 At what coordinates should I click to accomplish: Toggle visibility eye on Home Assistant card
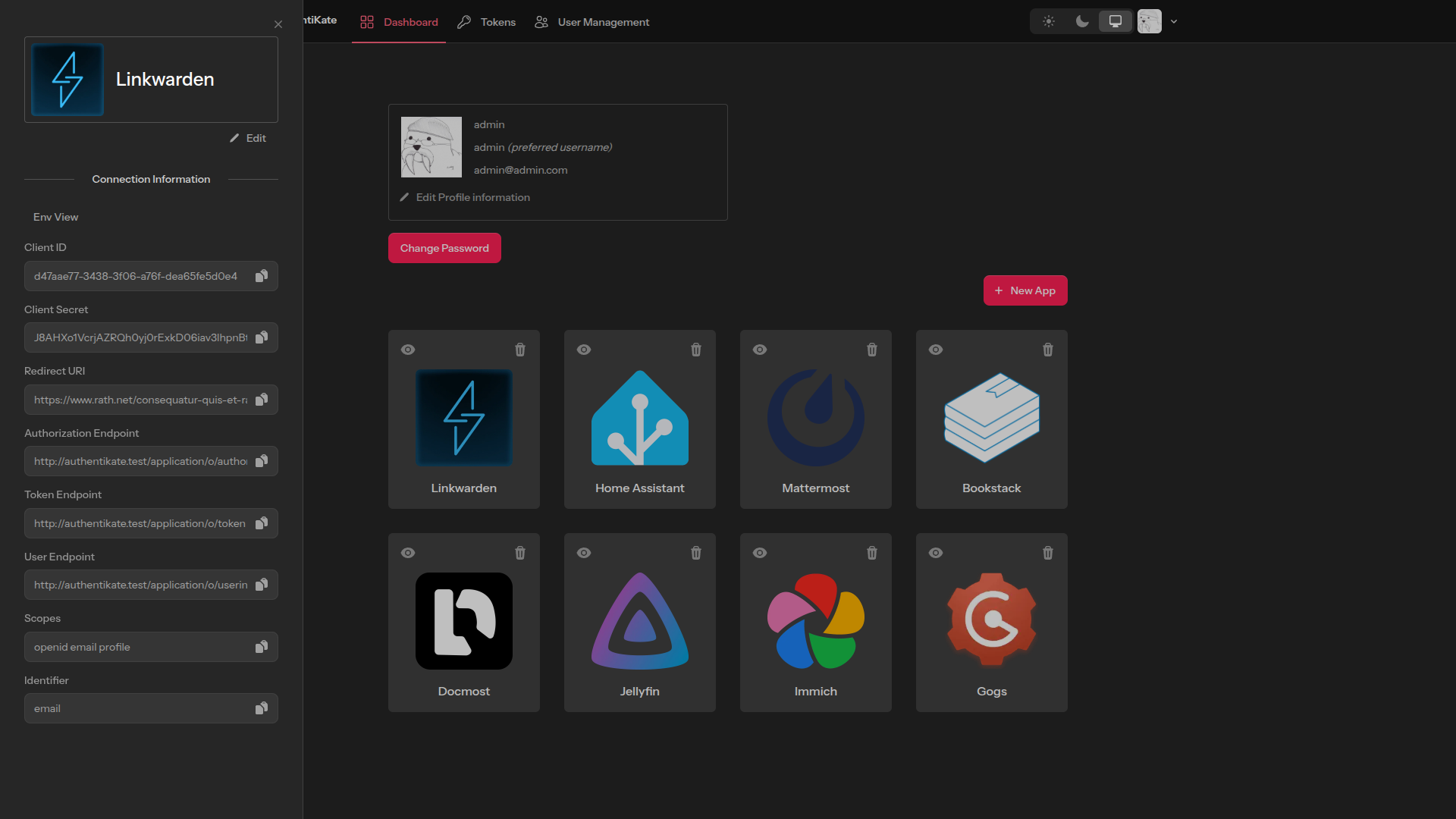[x=584, y=350]
